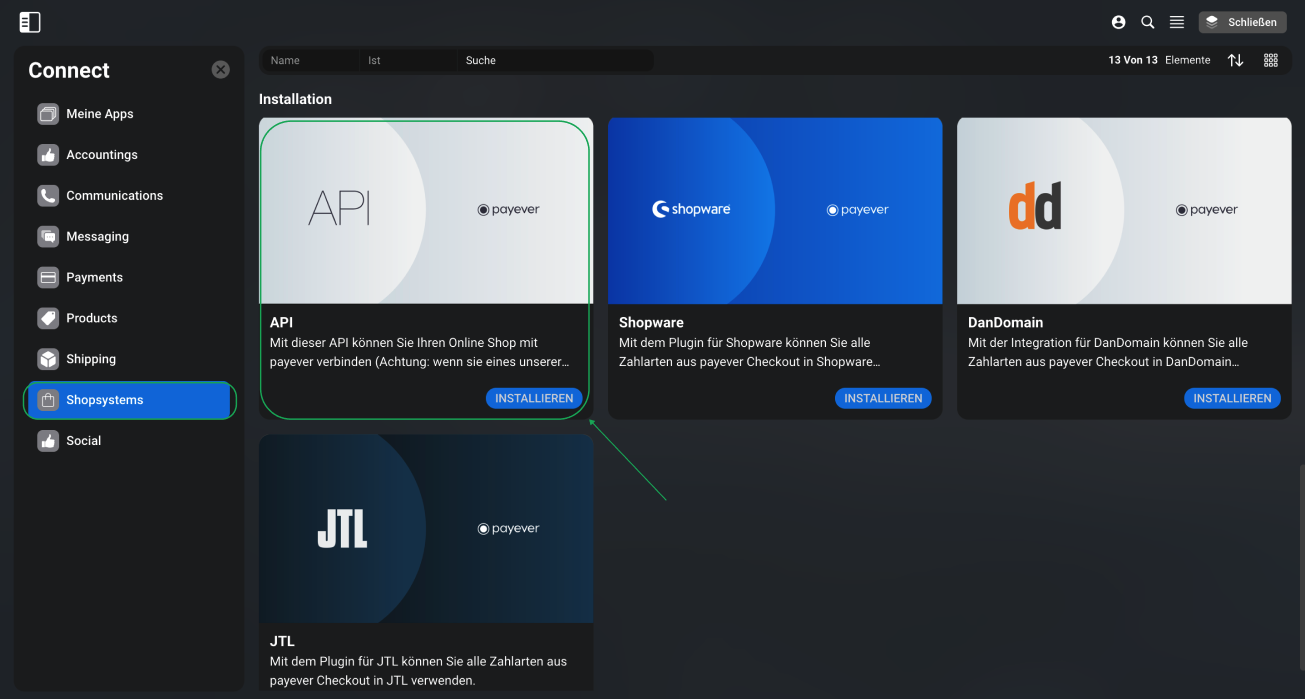Select the Products category
Image resolution: width=1305 pixels, height=699 pixels.
point(130,318)
